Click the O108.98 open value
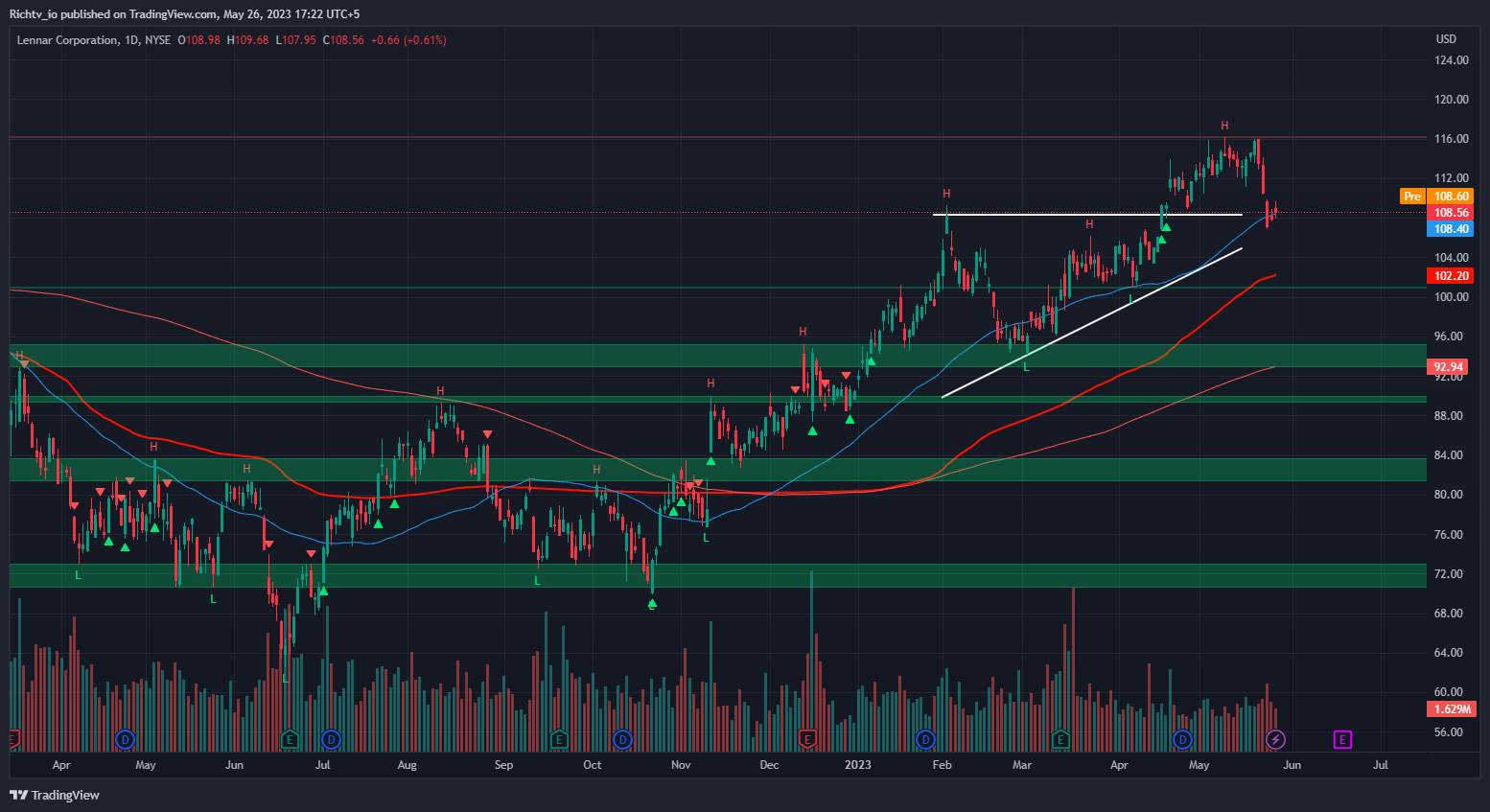 [x=198, y=40]
